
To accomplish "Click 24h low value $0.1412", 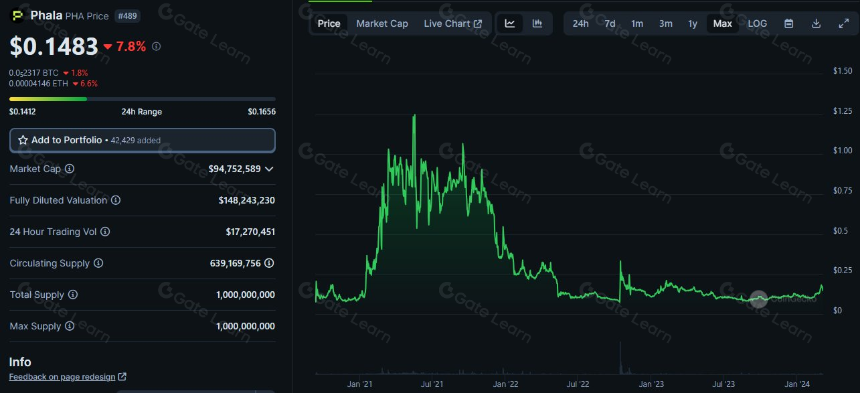I will [x=22, y=112].
